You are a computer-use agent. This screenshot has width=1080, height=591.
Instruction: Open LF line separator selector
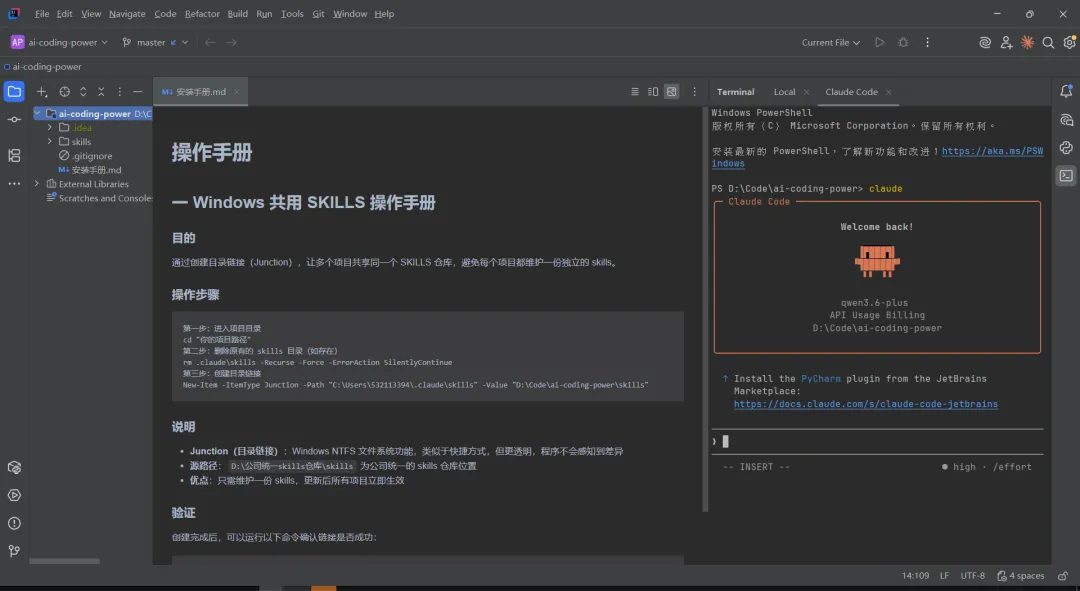tap(944, 576)
